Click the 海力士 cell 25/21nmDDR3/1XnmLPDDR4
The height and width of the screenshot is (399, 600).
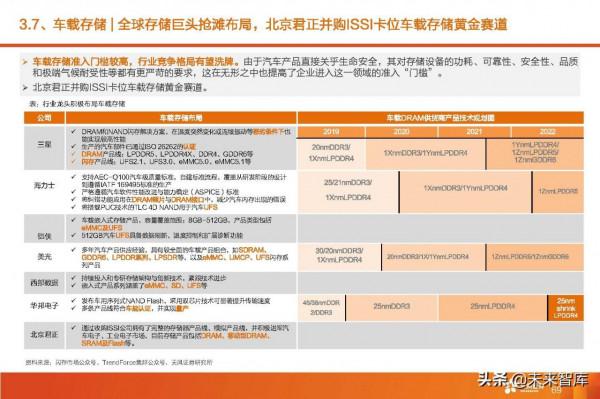click(348, 191)
